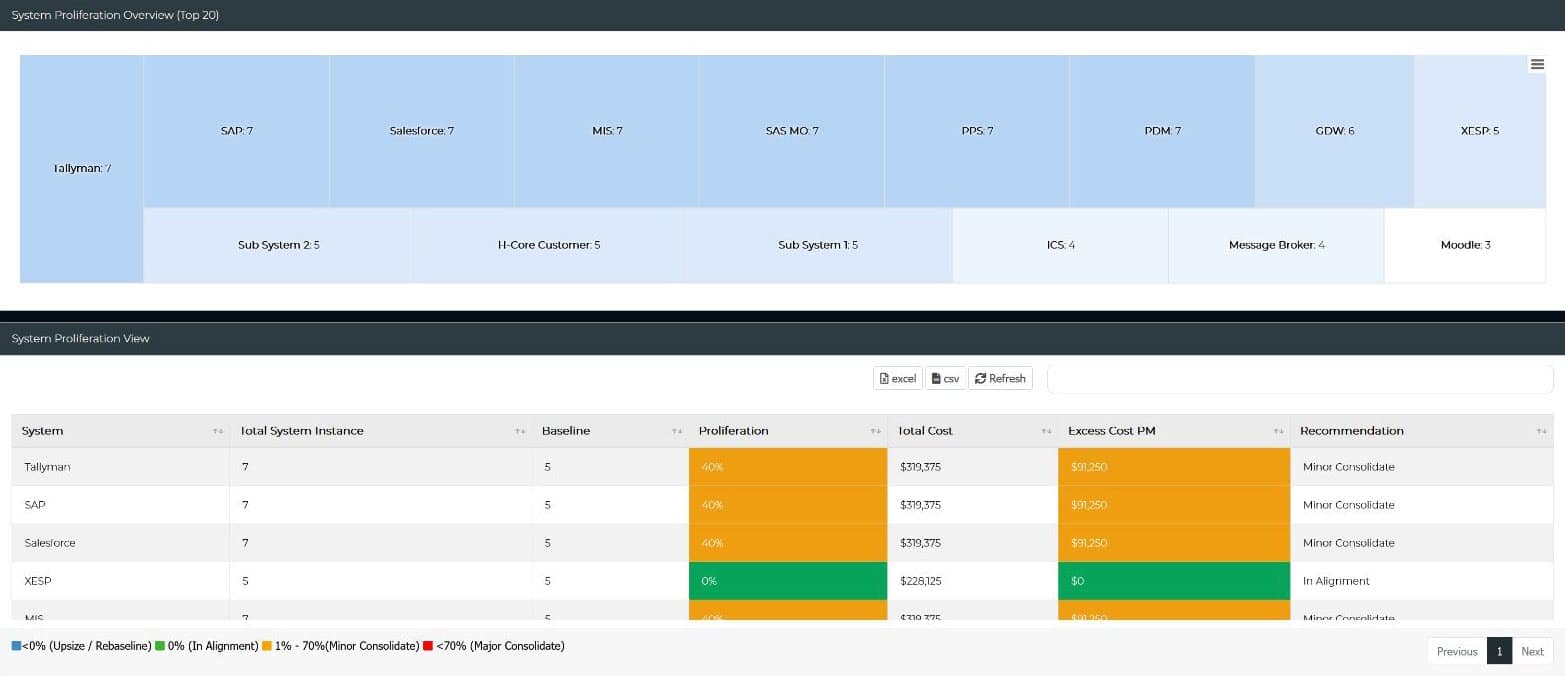Click the blue Upsize / Rebaseline legend swatch

pyautogui.click(x=16, y=646)
